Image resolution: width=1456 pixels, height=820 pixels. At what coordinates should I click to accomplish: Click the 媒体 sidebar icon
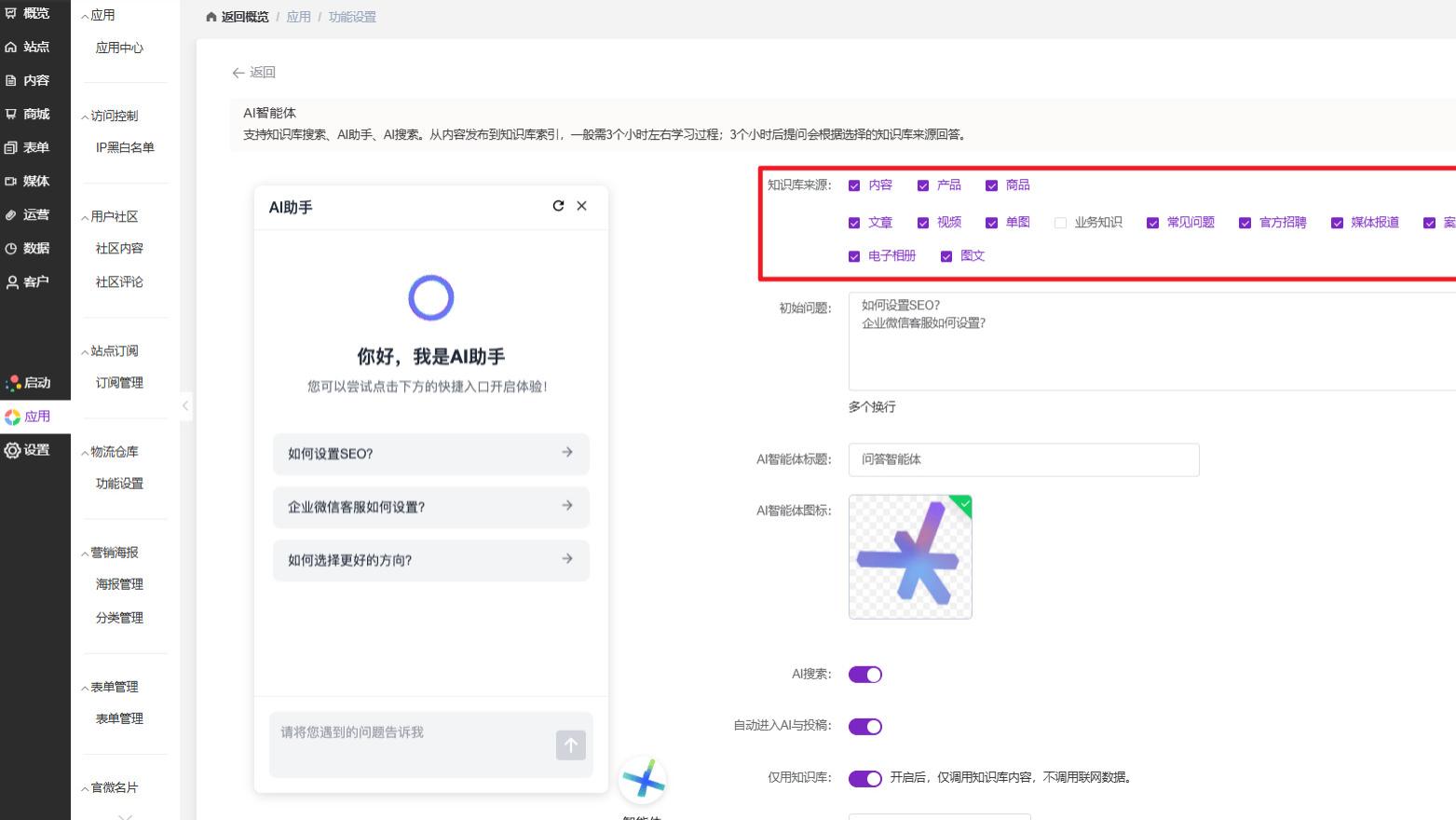pyautogui.click(x=12, y=181)
